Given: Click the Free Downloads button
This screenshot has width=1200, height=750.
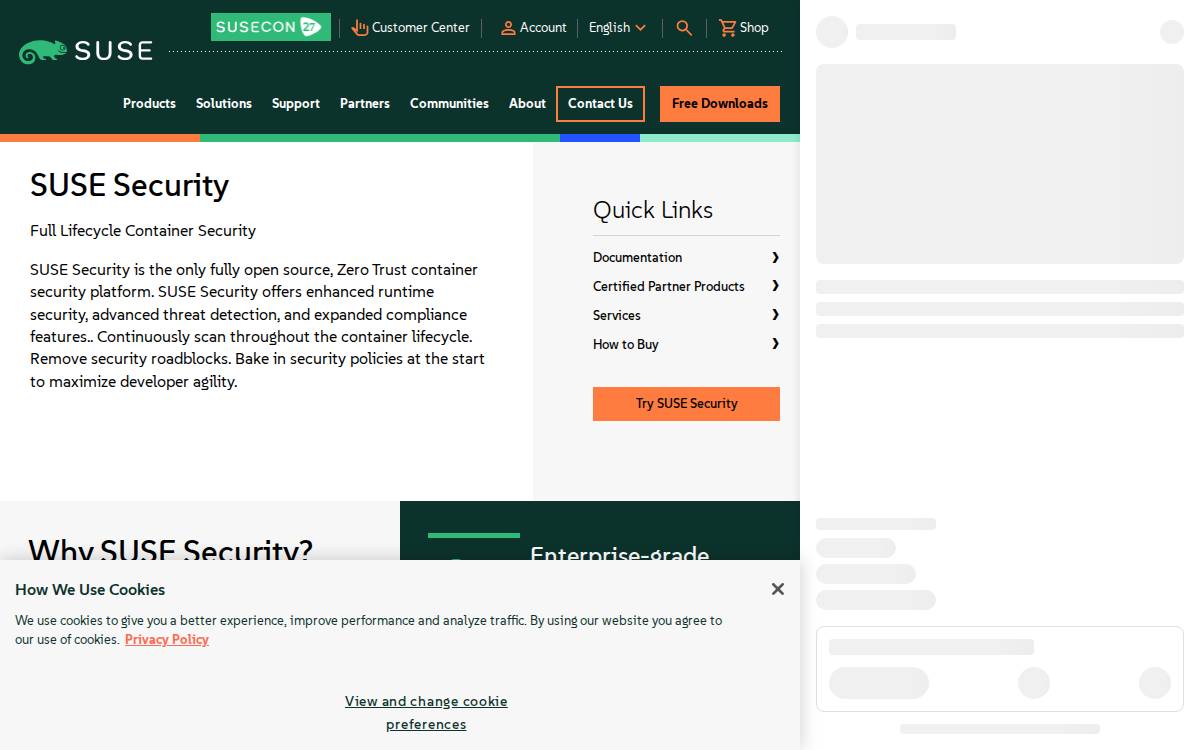Looking at the screenshot, I should click(x=720, y=104).
